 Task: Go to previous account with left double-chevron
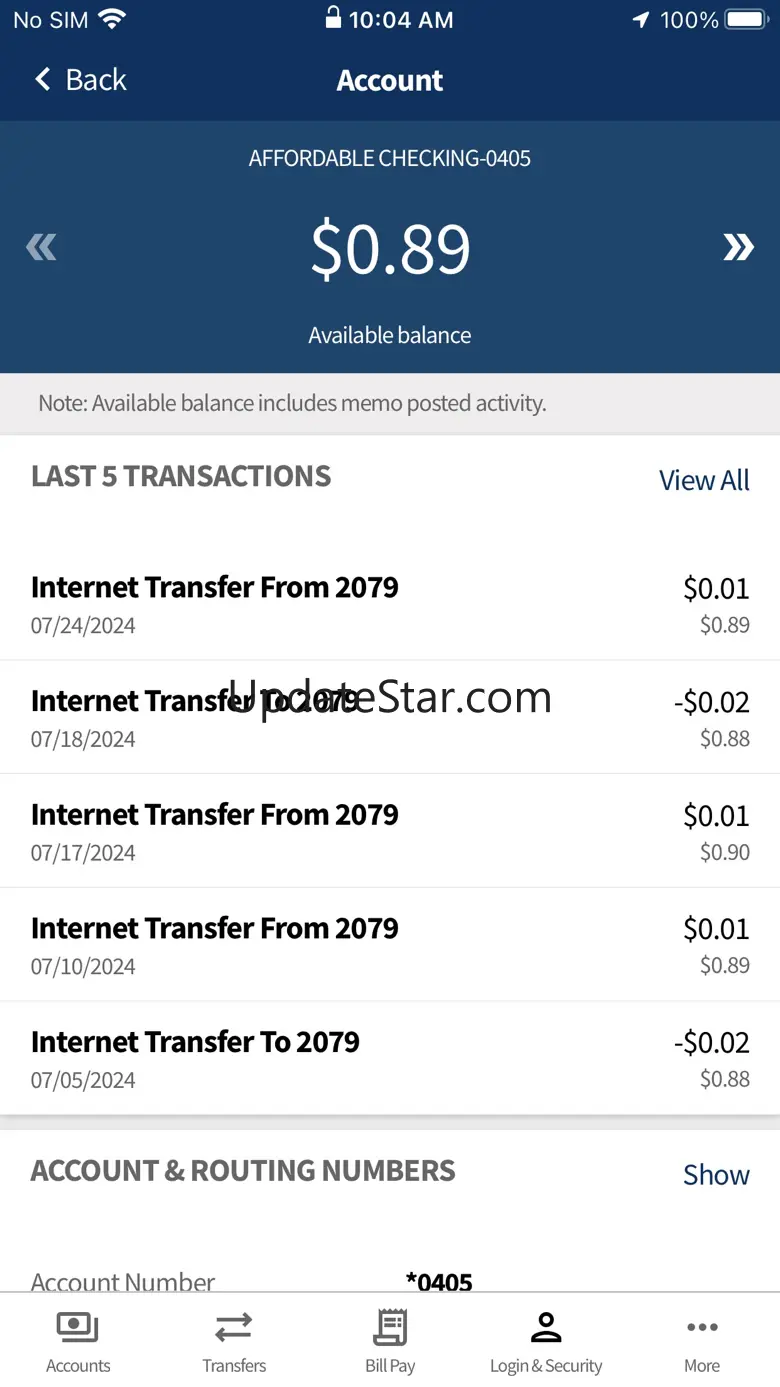coord(41,247)
